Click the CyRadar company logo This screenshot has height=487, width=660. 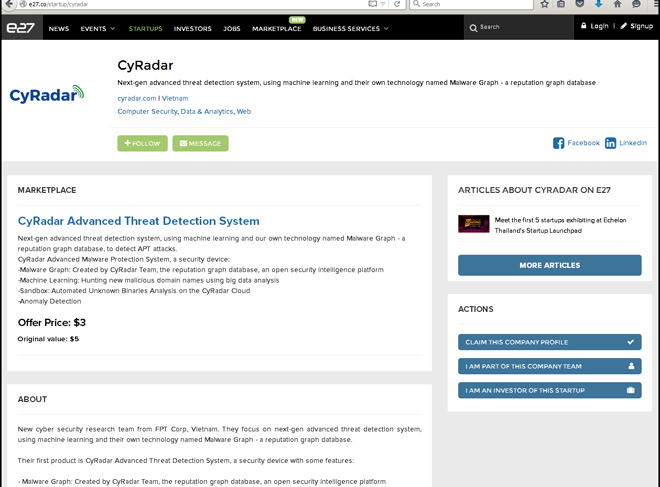(x=47, y=93)
